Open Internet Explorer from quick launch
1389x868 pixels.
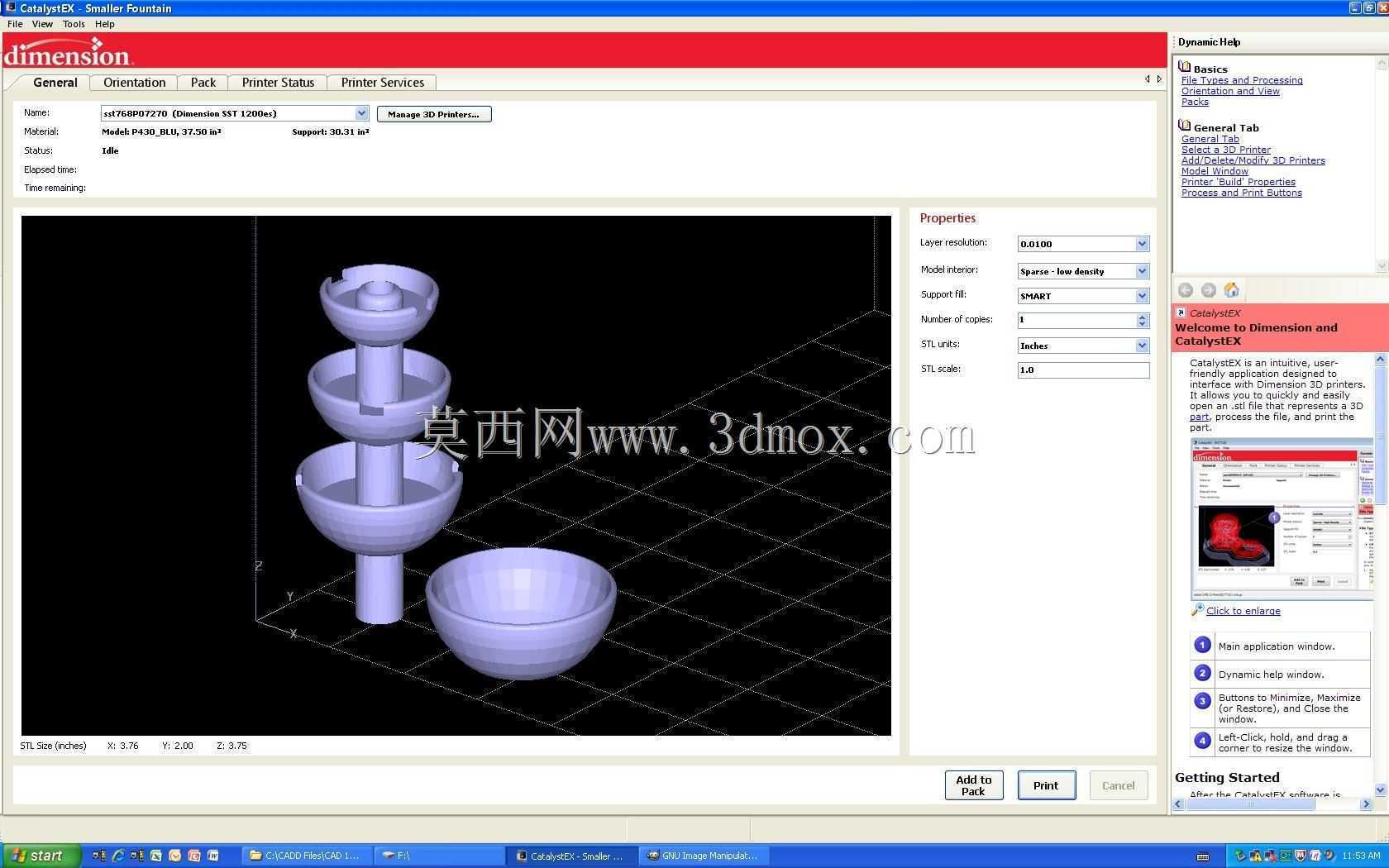[118, 856]
